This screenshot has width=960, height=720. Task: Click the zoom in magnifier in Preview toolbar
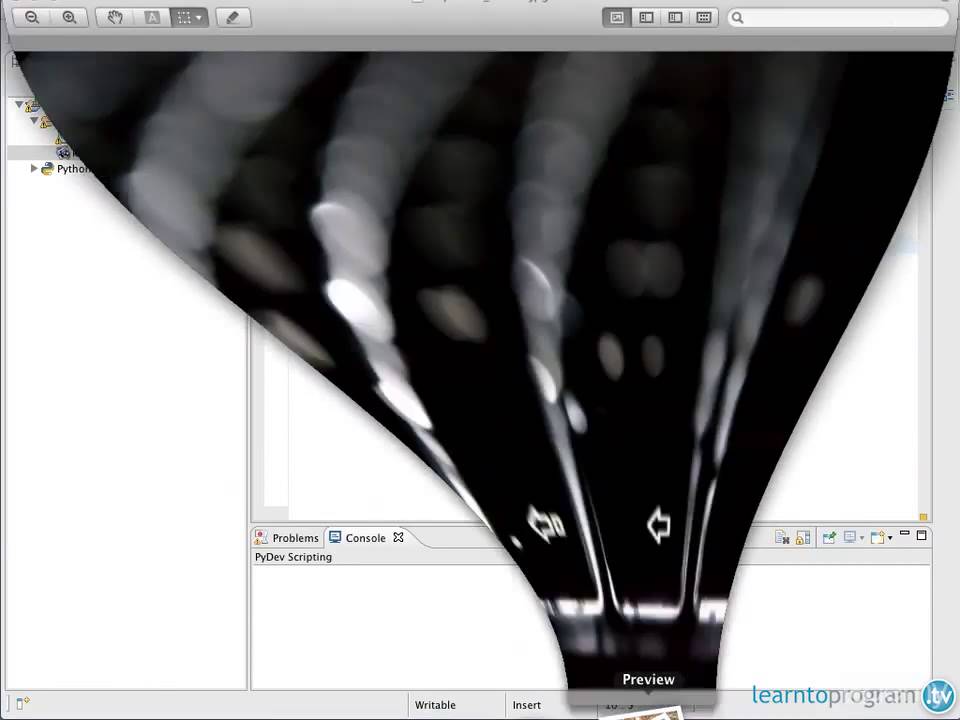[69, 17]
